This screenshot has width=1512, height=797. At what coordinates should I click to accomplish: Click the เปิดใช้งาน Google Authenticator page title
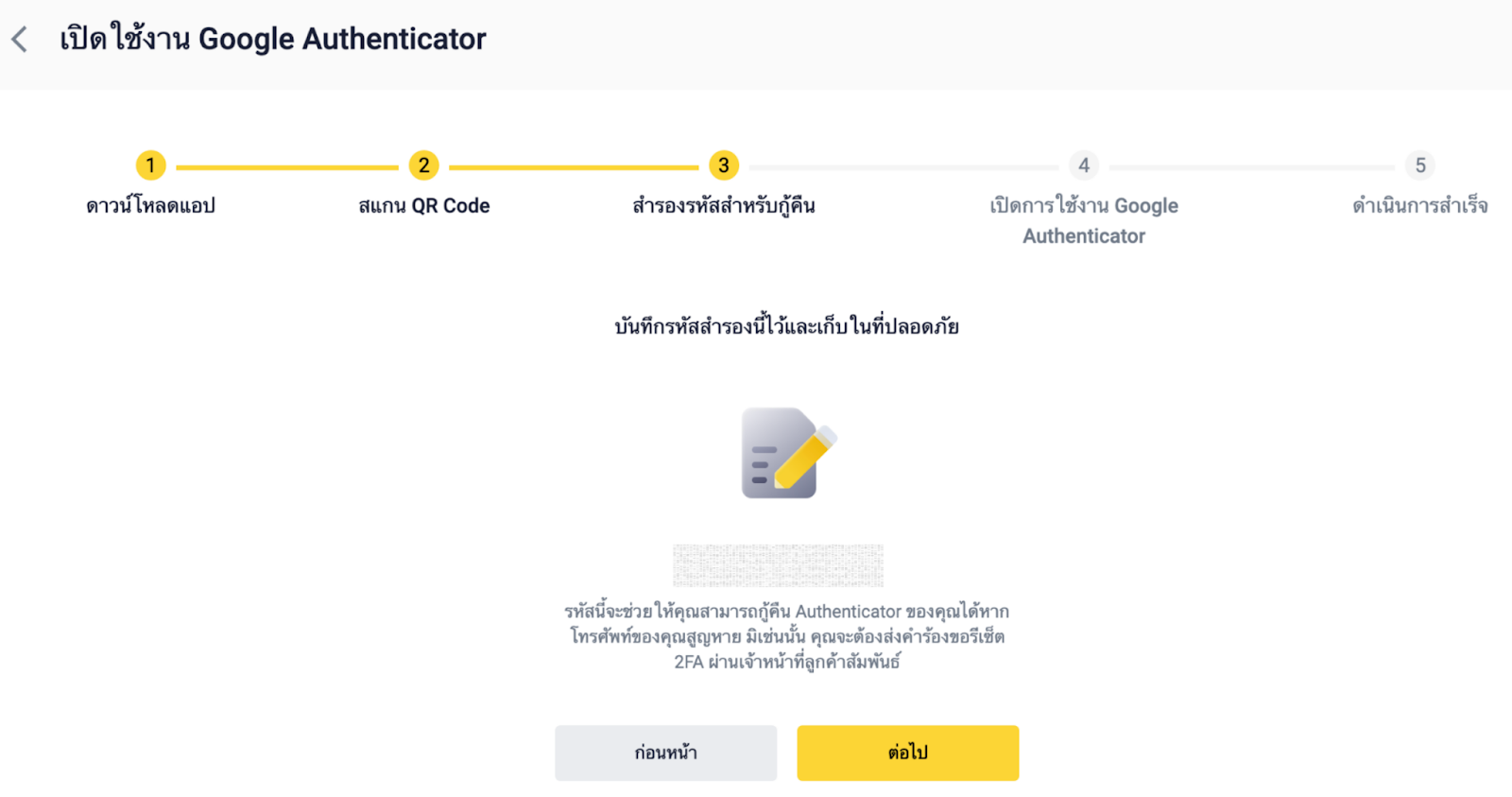(273, 40)
